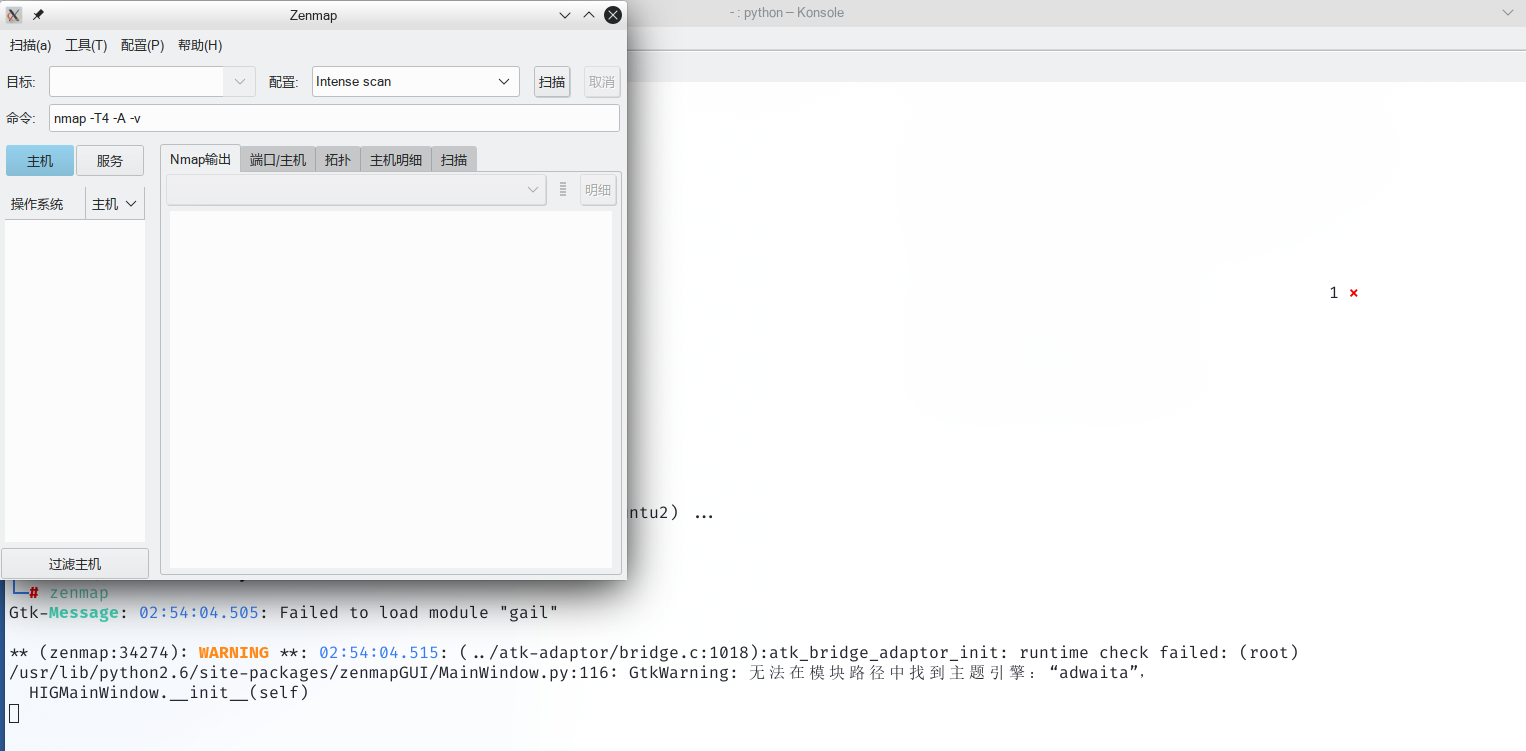Click the 'HIGMainWindow.__init__(self)' line
Viewport: 1526px width, 751px height.
tap(169, 692)
